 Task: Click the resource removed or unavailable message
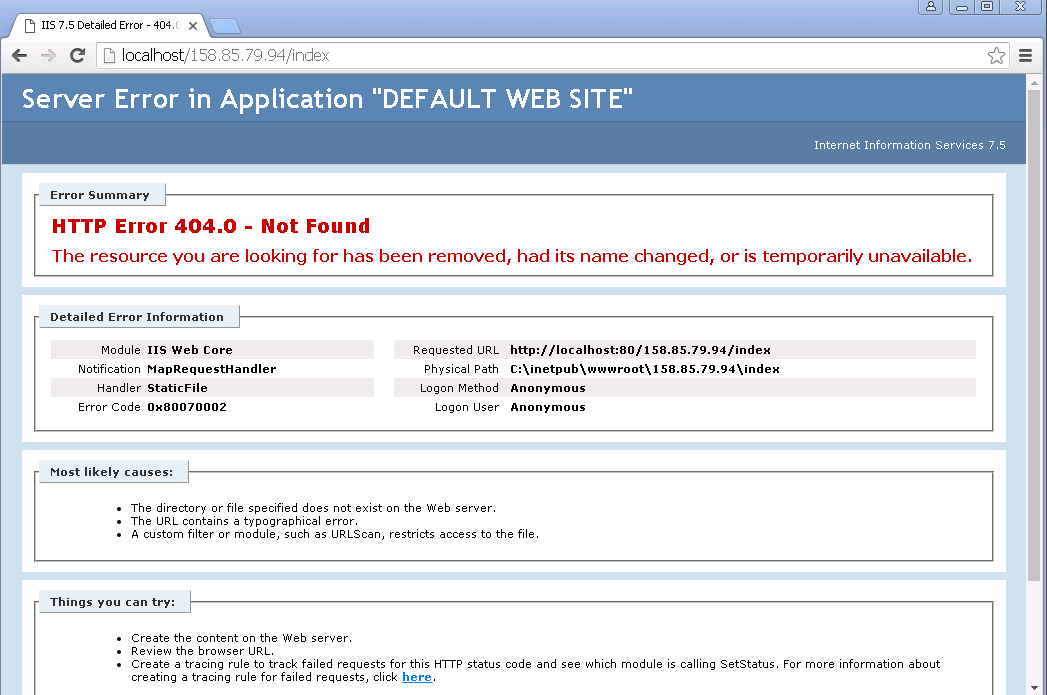(512, 256)
